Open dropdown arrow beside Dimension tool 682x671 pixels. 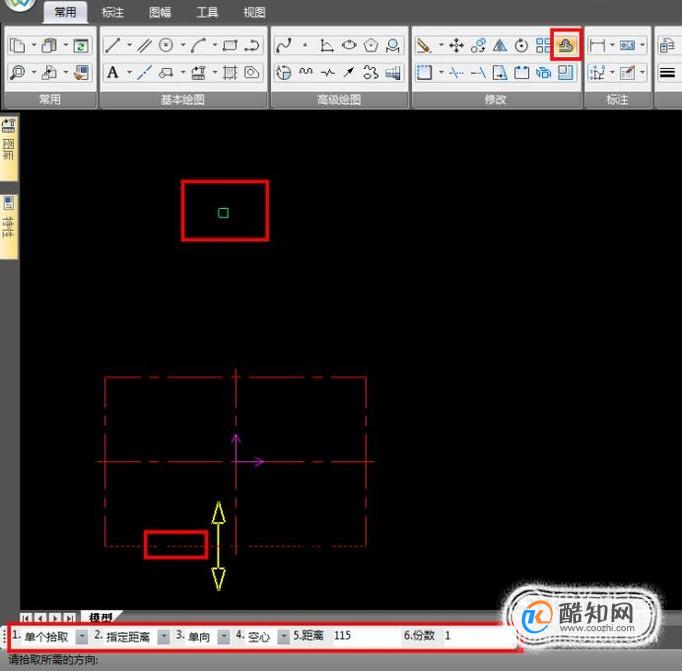coord(612,45)
